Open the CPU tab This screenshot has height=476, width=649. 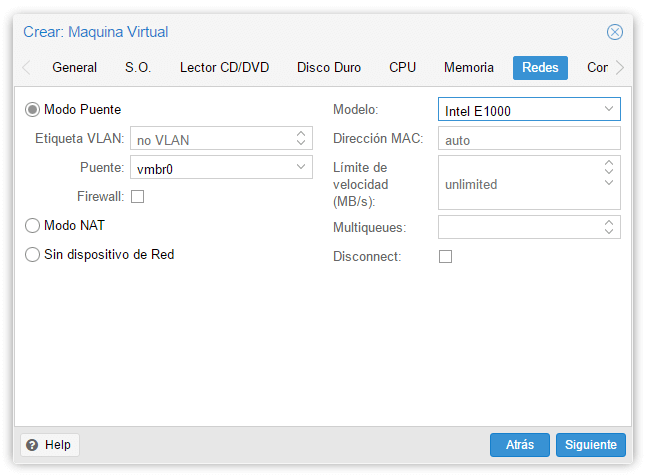coord(403,68)
